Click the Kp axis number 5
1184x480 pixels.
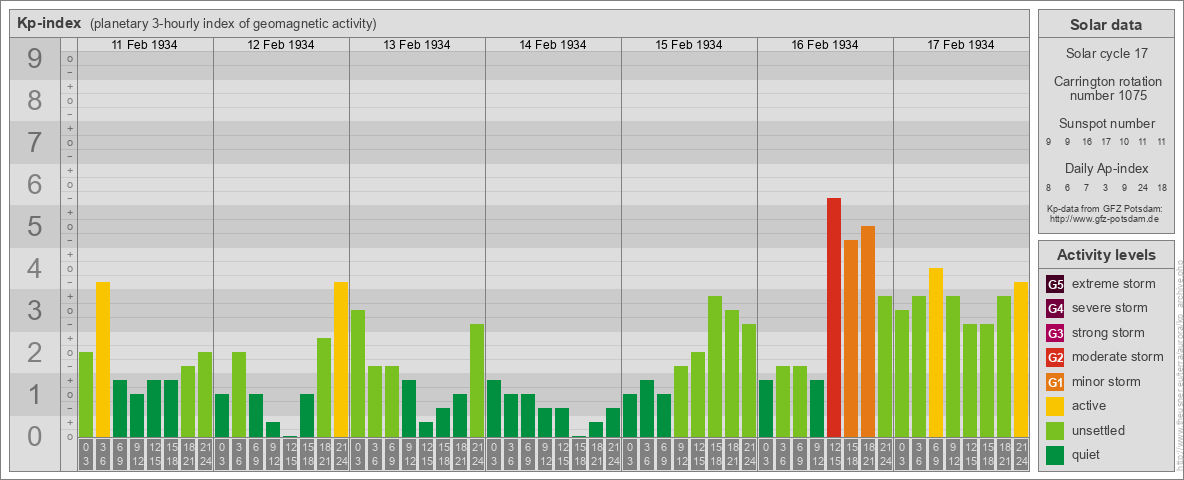click(34, 226)
